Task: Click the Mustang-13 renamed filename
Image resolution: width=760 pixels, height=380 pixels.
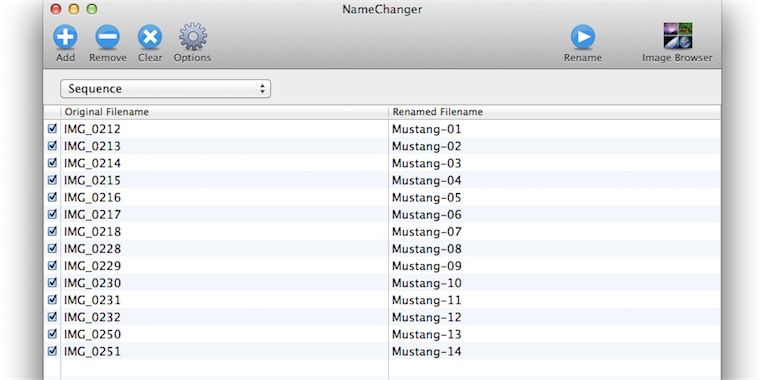Action: 427,334
